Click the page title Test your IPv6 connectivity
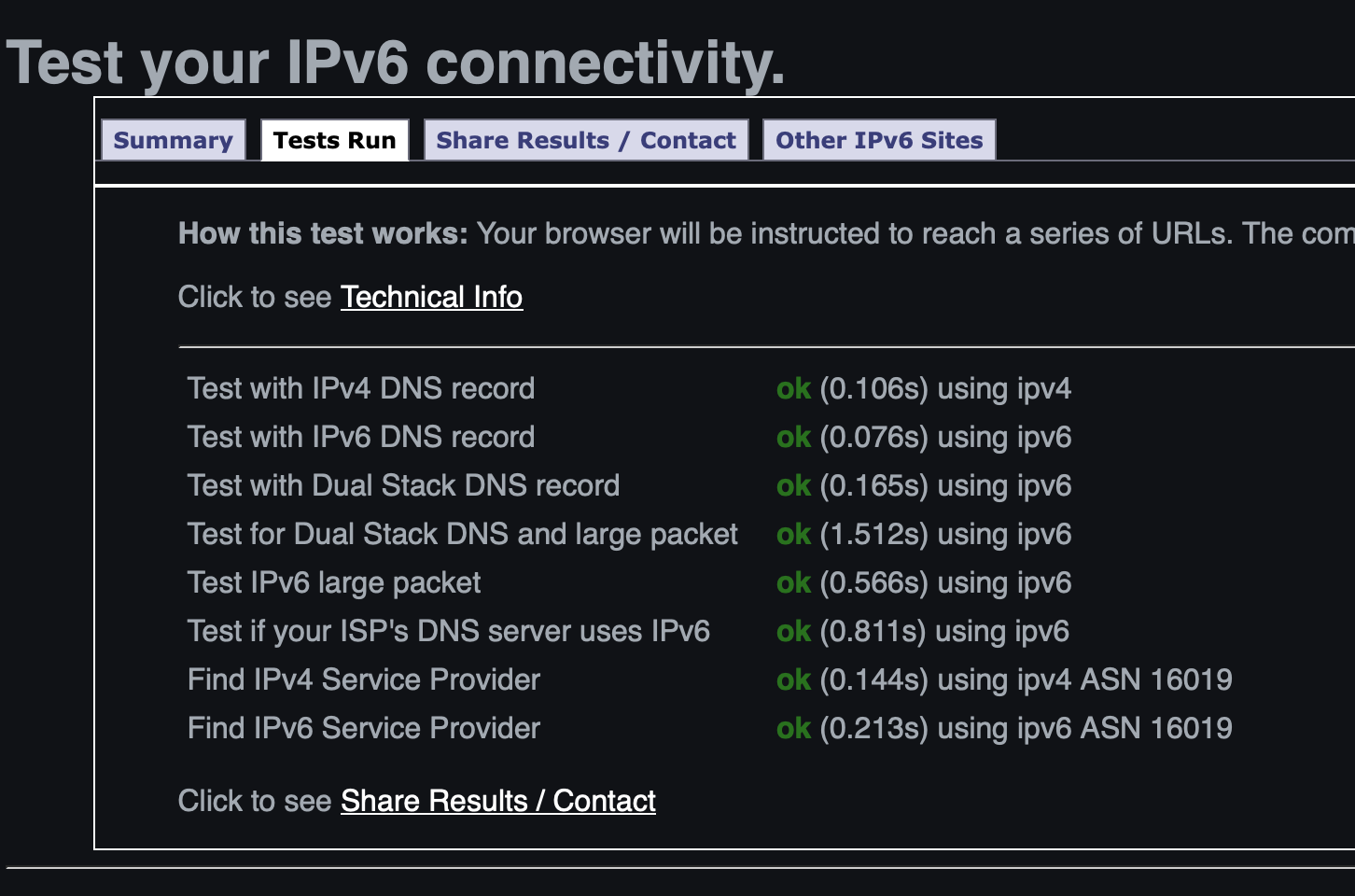The image size is (1355, 896). tap(396, 63)
